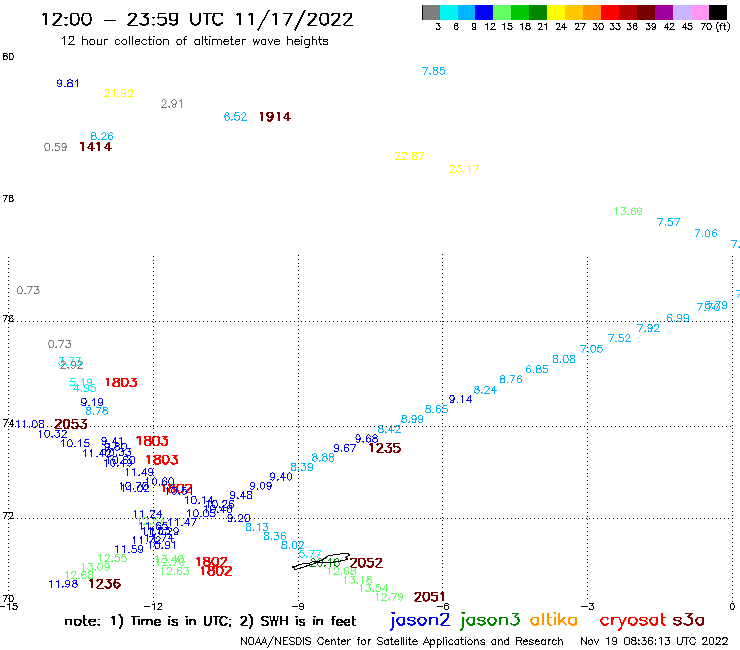Click the NOAA/NESDIS Center credit line

coord(402,641)
